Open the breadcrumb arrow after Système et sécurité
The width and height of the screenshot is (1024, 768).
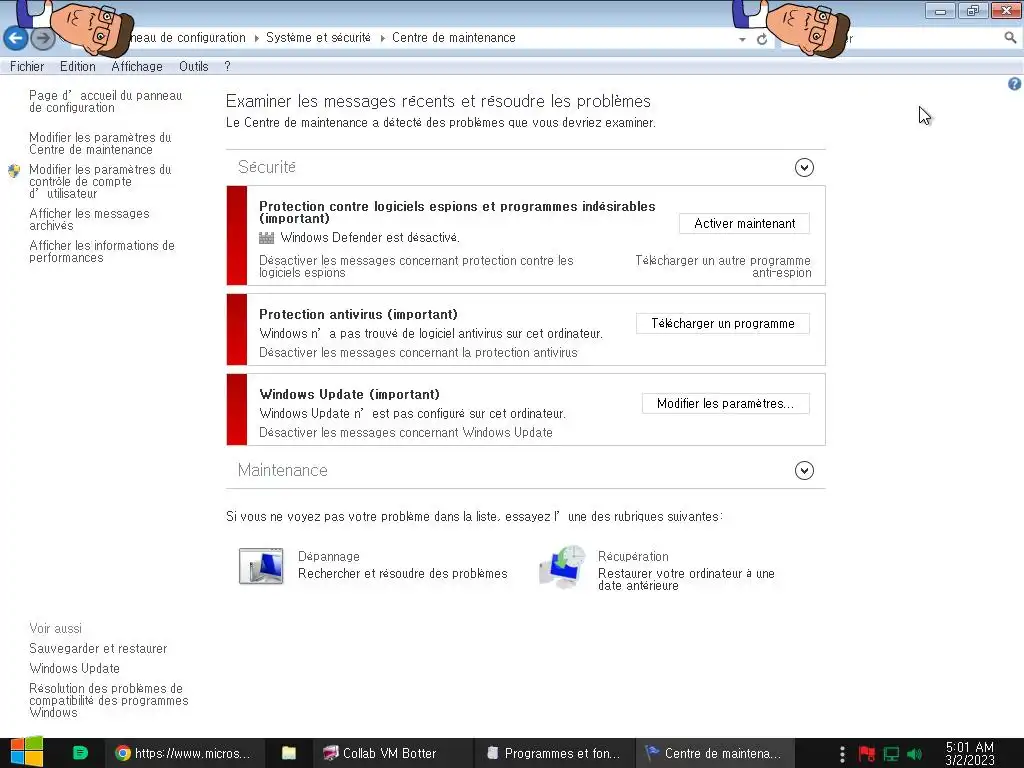pos(383,38)
